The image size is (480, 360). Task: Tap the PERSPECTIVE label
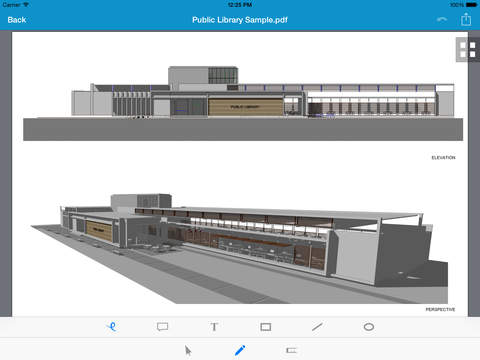click(440, 310)
